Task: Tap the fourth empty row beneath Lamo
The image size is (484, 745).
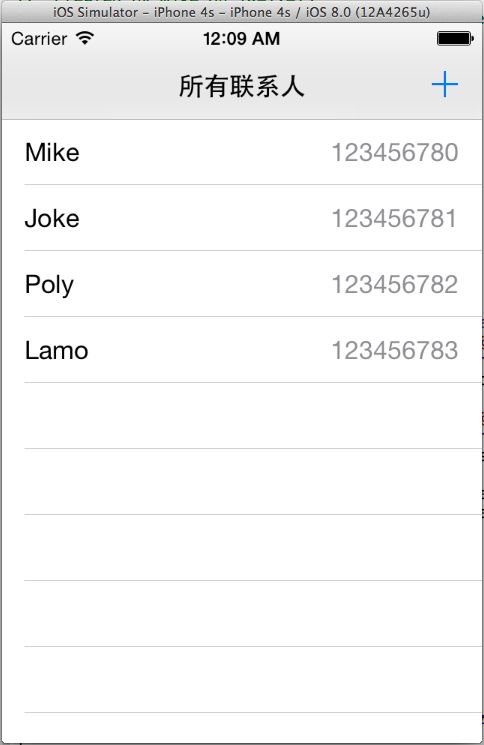Action: (x=242, y=614)
